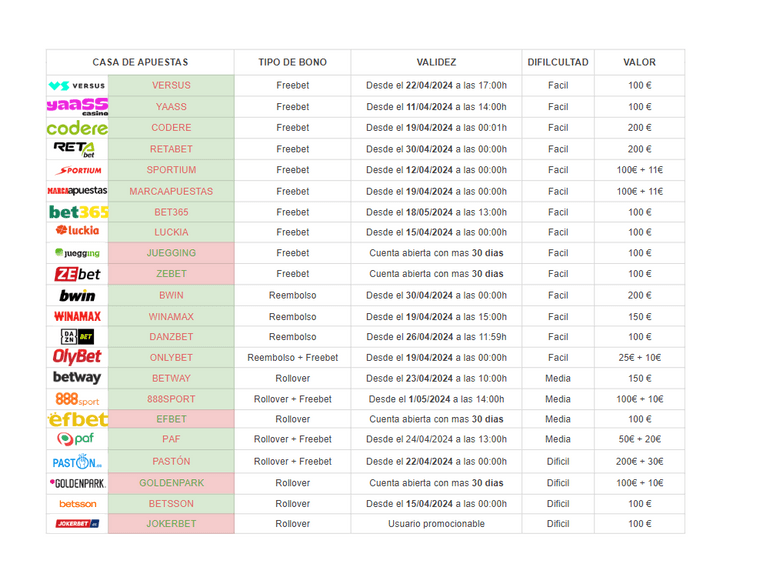The height and width of the screenshot is (584, 760).
Task: Click the paf logo
Action: click(x=76, y=439)
